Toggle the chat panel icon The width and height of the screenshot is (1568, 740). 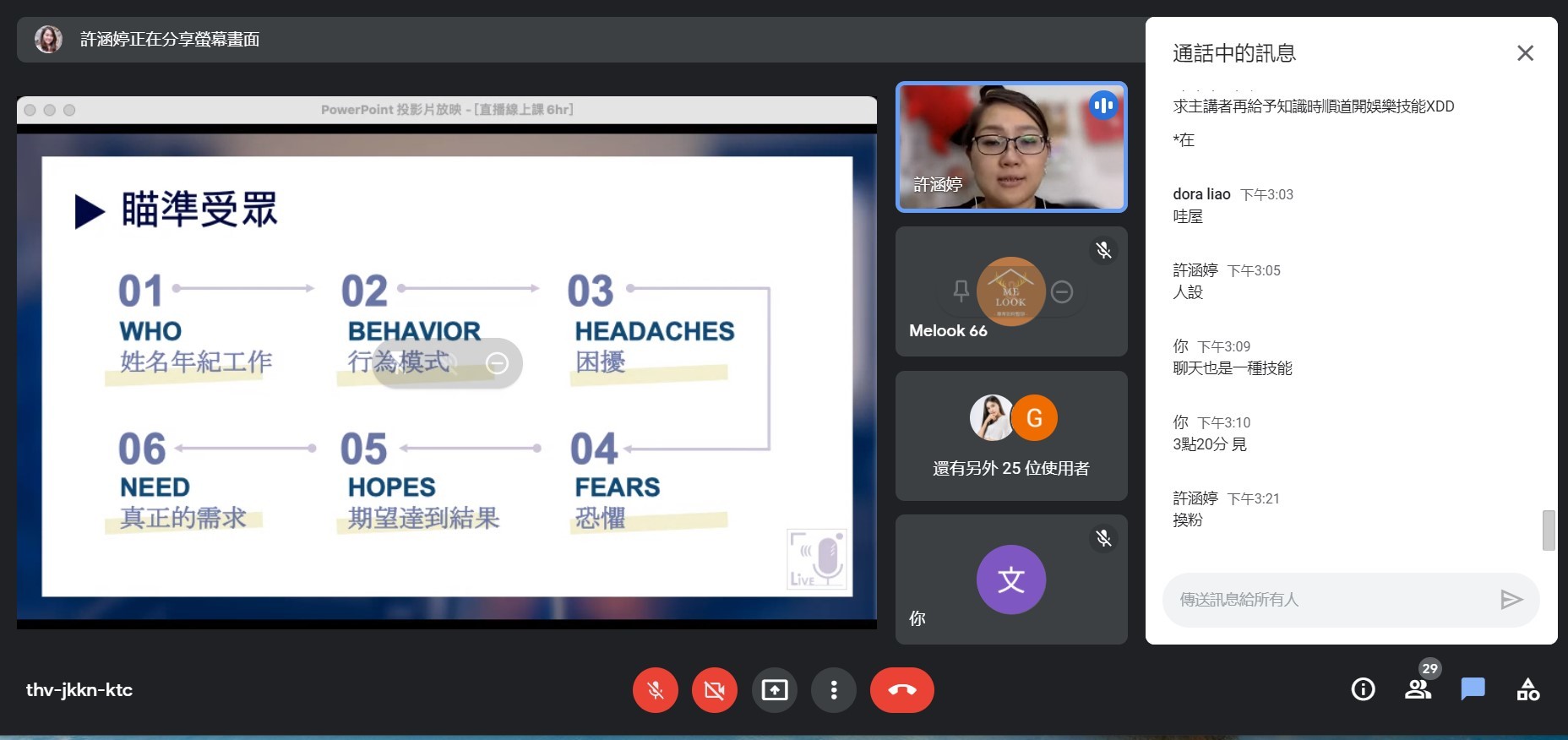click(x=1473, y=689)
